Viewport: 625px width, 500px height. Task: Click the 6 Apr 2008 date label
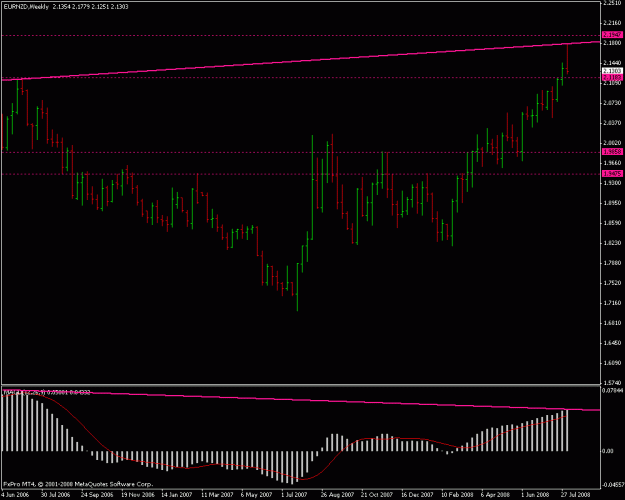[x=495, y=495]
